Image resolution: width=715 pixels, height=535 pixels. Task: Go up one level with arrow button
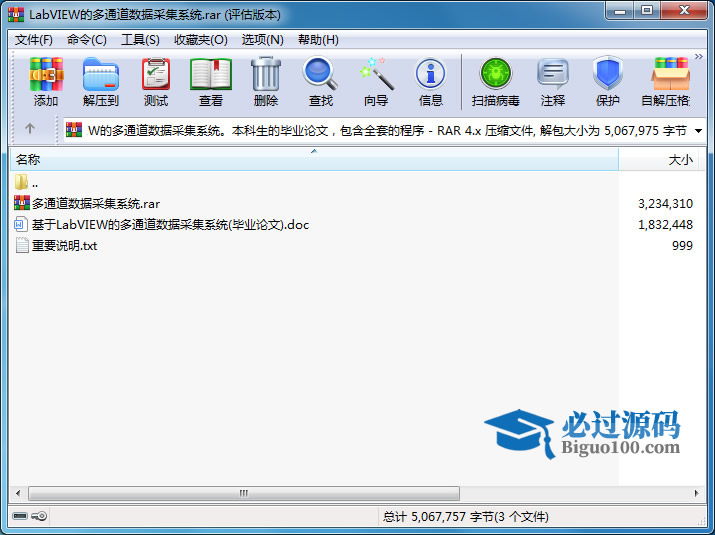pyautogui.click(x=30, y=129)
